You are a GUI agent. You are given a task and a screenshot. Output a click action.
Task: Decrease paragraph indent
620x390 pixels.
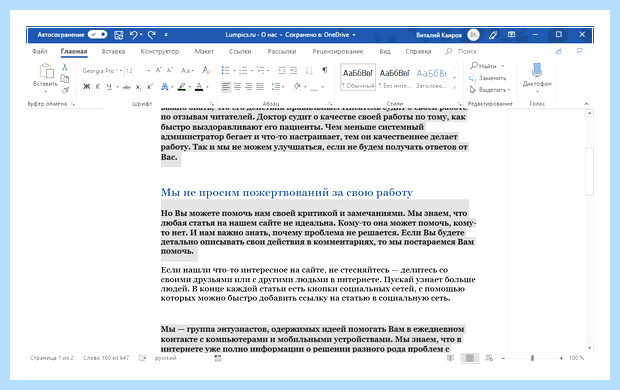click(282, 70)
